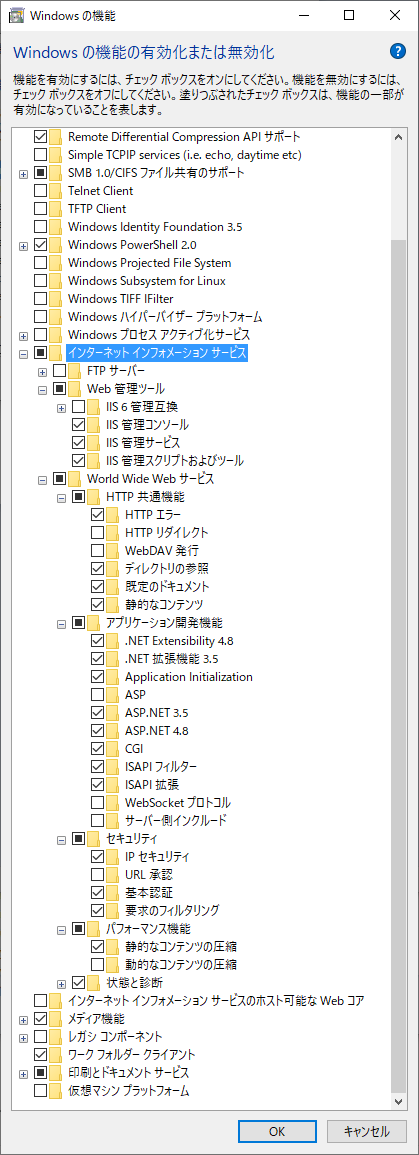Uncheck the ASP.NET 4.8 checkbox
The width and height of the screenshot is (419, 1155).
[97, 731]
